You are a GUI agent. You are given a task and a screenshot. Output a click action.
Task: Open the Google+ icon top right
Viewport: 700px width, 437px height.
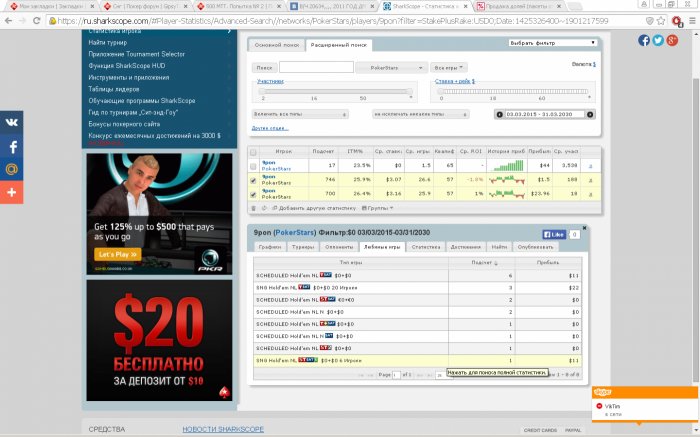672,40
